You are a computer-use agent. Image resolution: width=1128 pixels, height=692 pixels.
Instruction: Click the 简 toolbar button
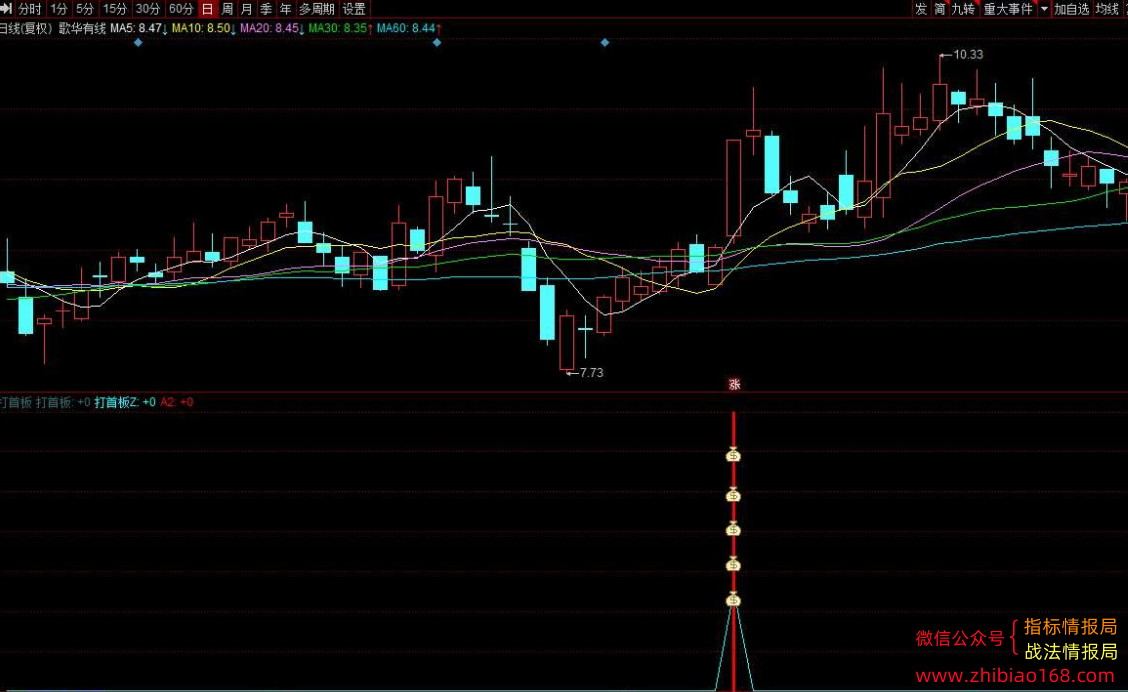[x=940, y=9]
